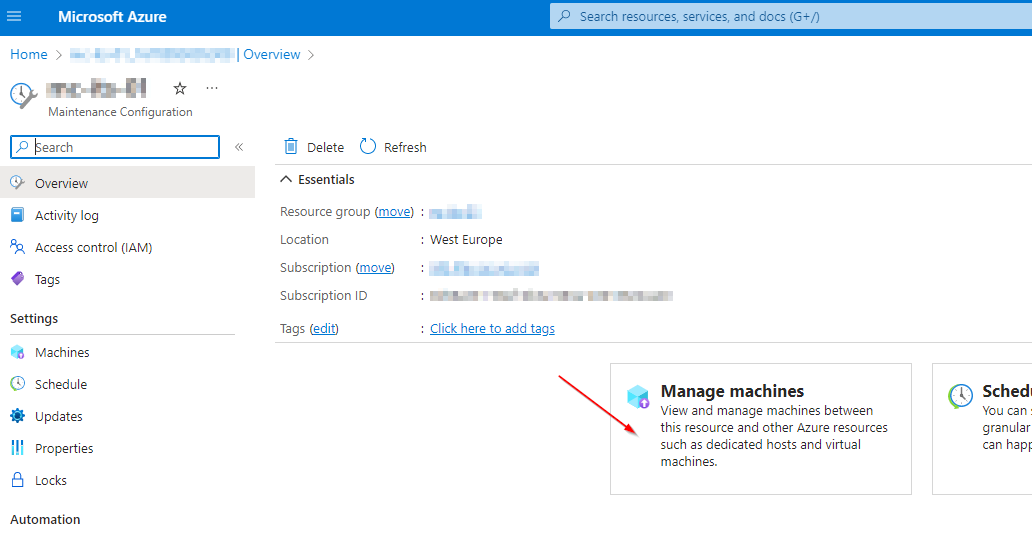Click move link next to Resource group
The width and height of the screenshot is (1032, 533).
pyautogui.click(x=394, y=212)
